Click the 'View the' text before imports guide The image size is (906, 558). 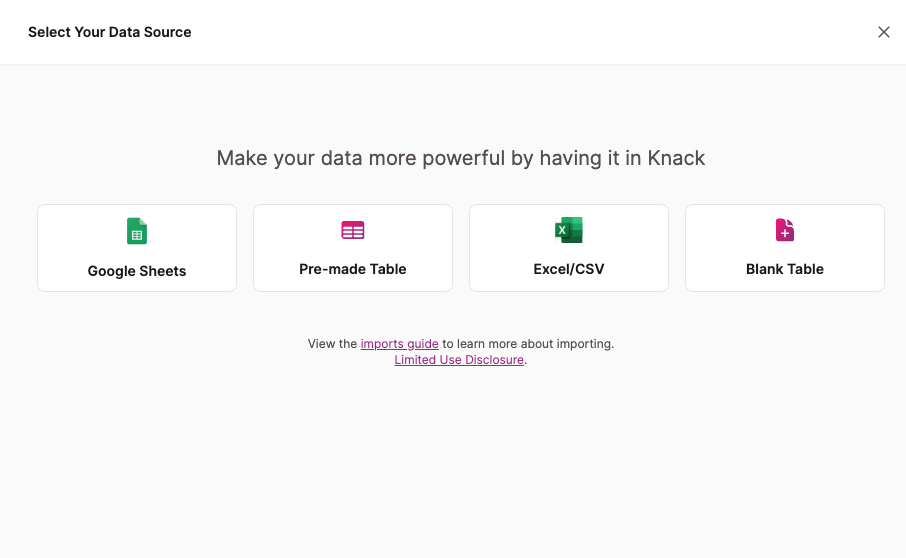332,344
